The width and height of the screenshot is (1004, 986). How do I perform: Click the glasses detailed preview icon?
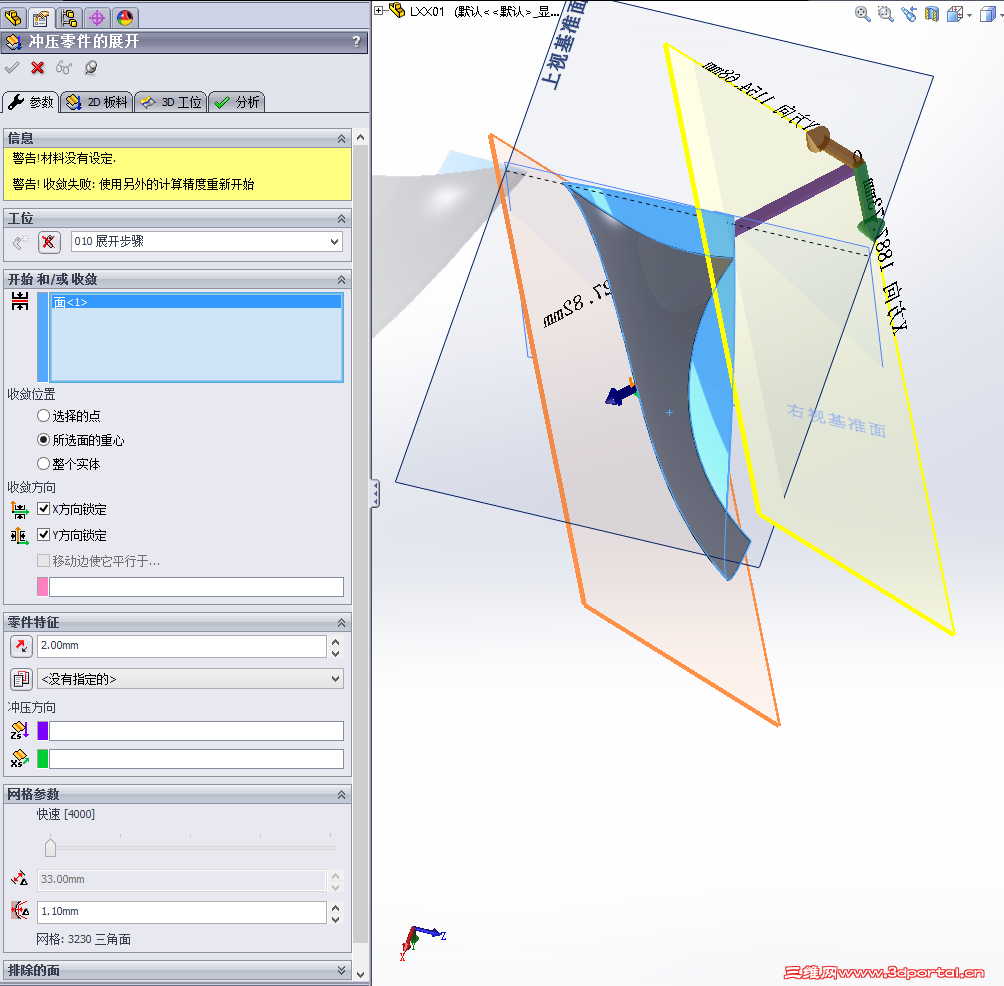[x=64, y=67]
